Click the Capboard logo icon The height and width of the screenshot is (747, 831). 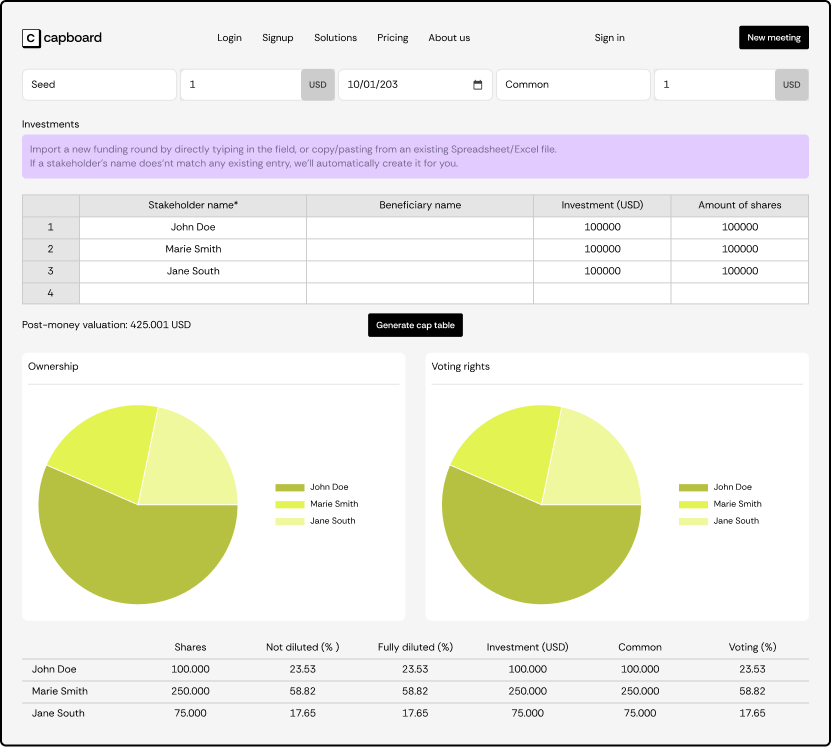click(31, 38)
